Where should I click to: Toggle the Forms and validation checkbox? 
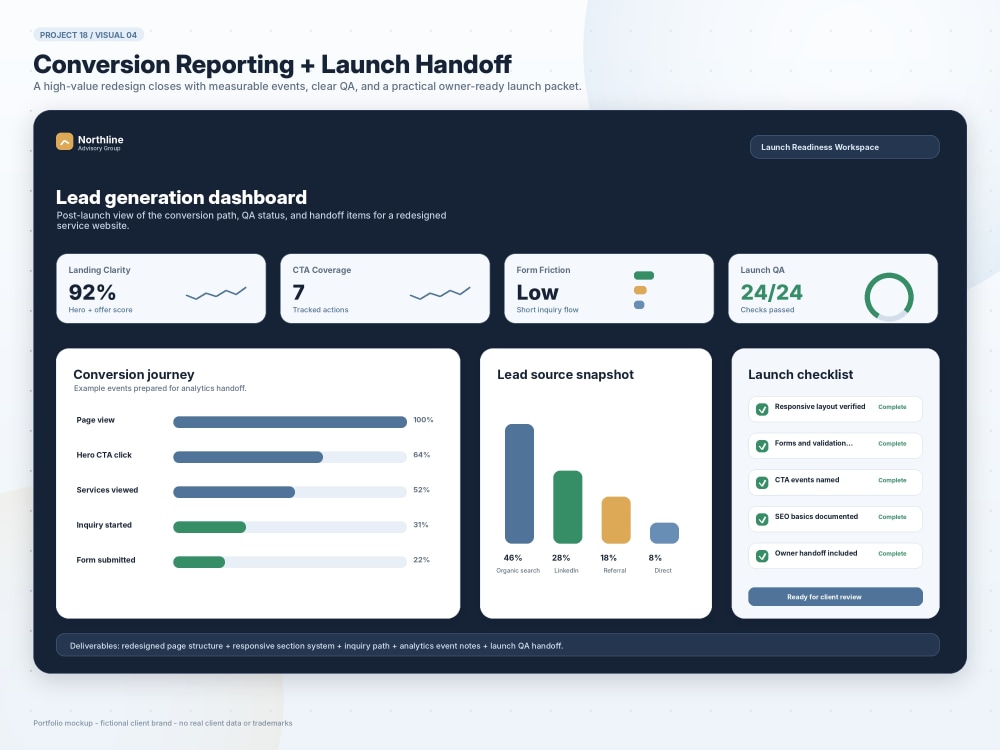point(761,446)
